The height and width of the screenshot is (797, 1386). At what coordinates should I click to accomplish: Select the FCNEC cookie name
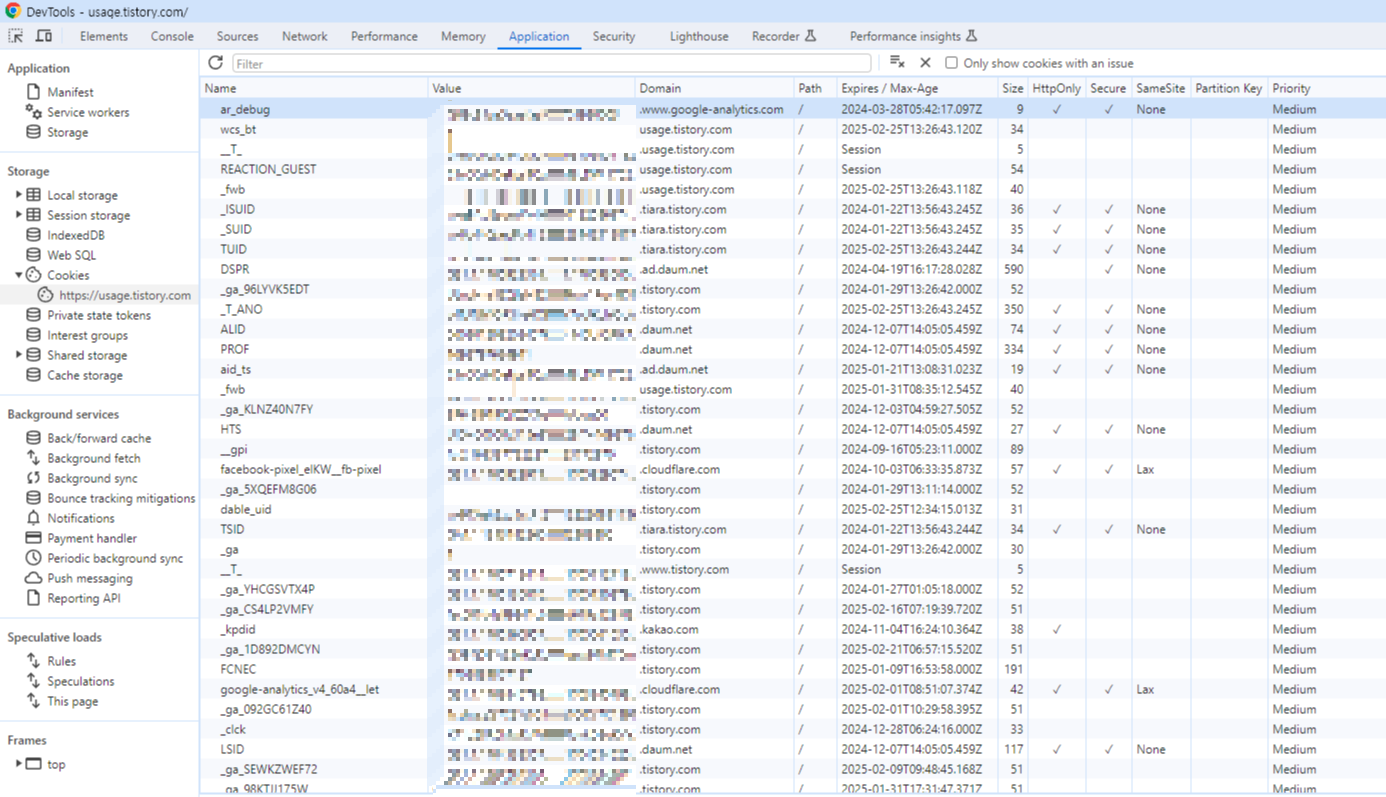coord(238,669)
